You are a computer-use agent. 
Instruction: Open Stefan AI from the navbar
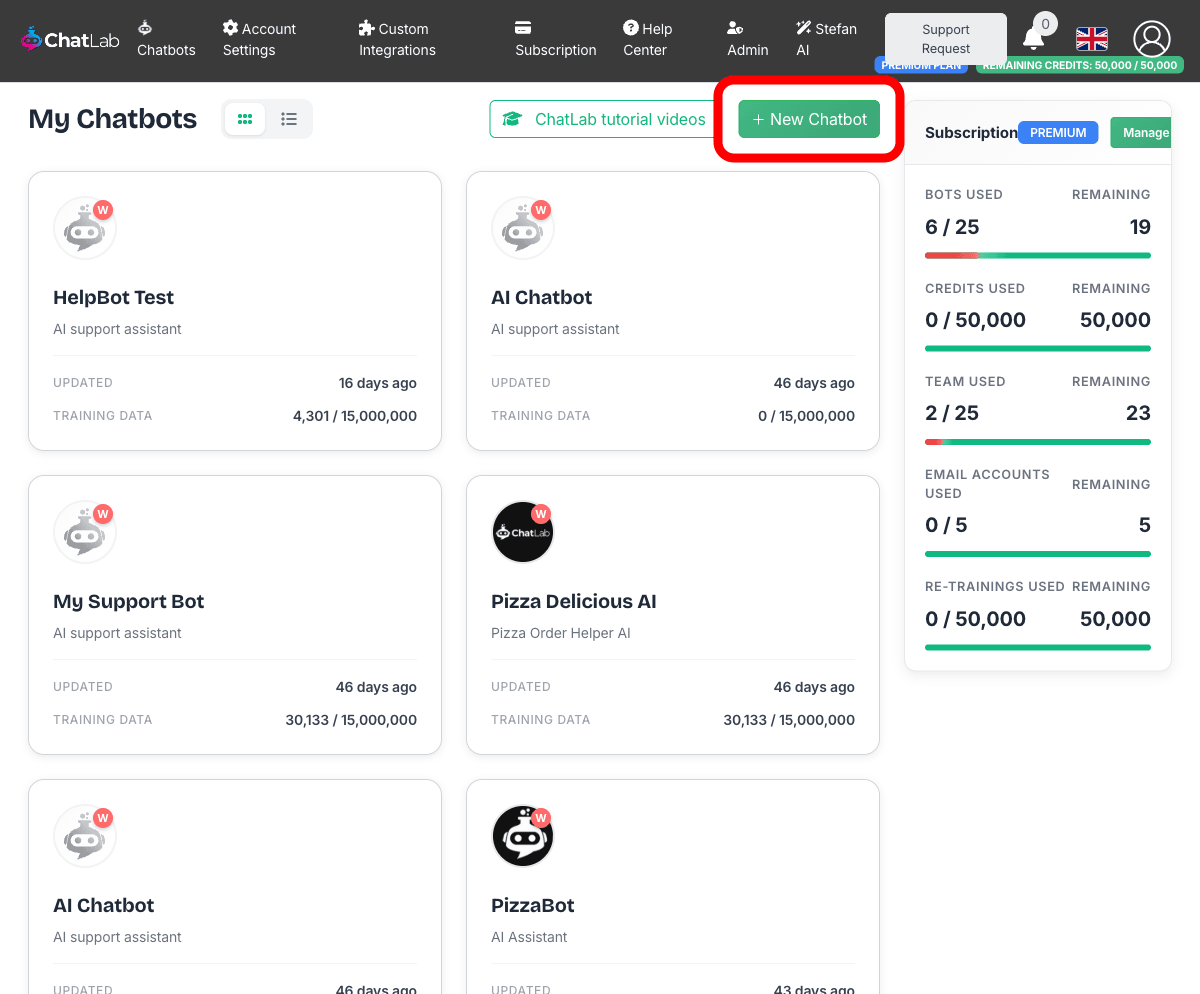[826, 40]
